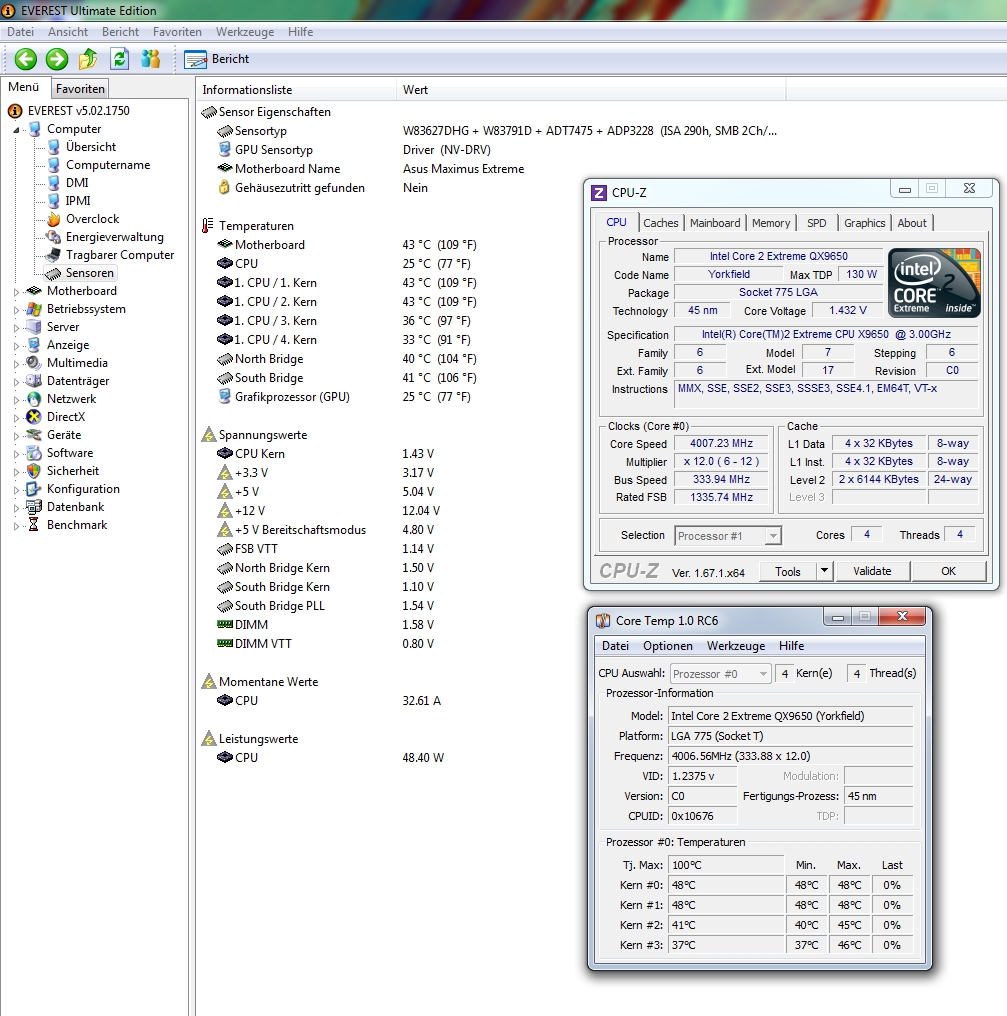The image size is (1007, 1016).
Task: Expand the Server tree node
Action: coord(16,328)
